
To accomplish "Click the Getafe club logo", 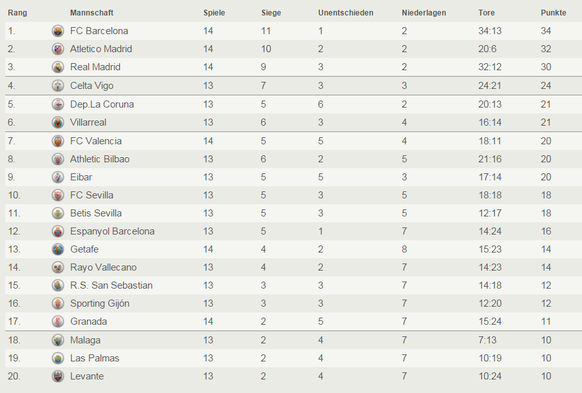I will pos(58,249).
